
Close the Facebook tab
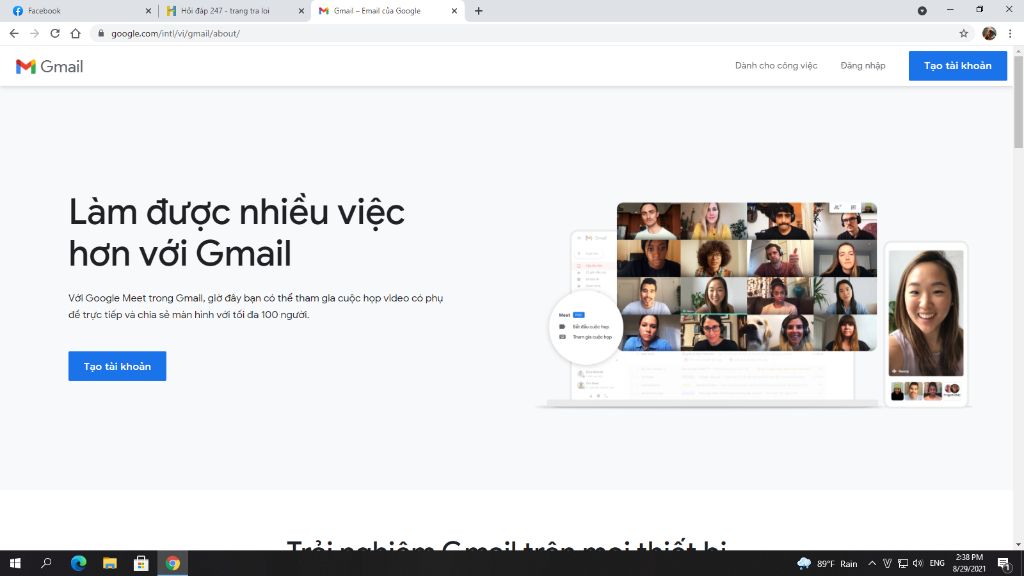tap(148, 11)
